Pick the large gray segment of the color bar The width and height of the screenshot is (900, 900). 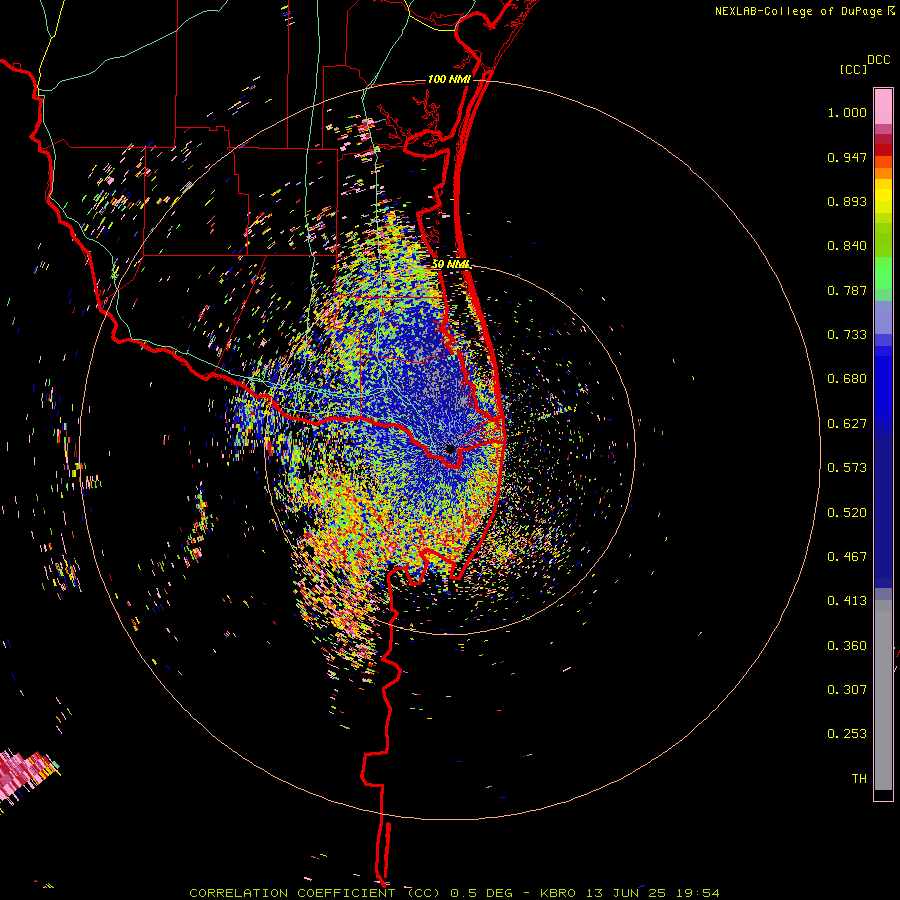pos(883,695)
